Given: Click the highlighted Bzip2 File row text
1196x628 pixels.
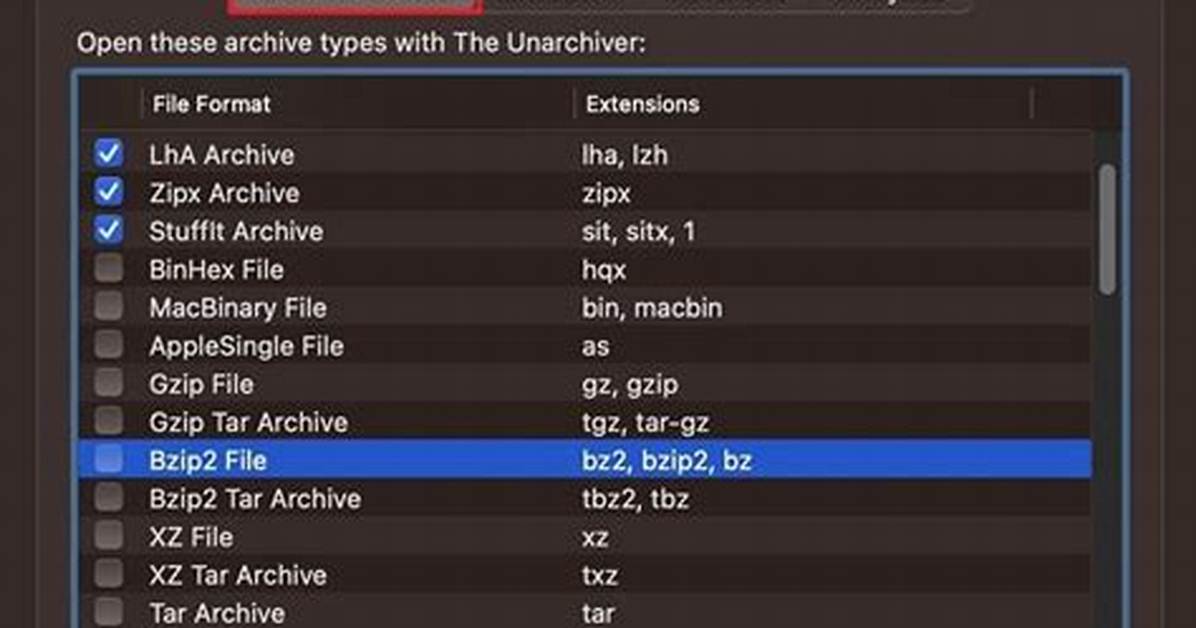Looking at the screenshot, I should [207, 460].
